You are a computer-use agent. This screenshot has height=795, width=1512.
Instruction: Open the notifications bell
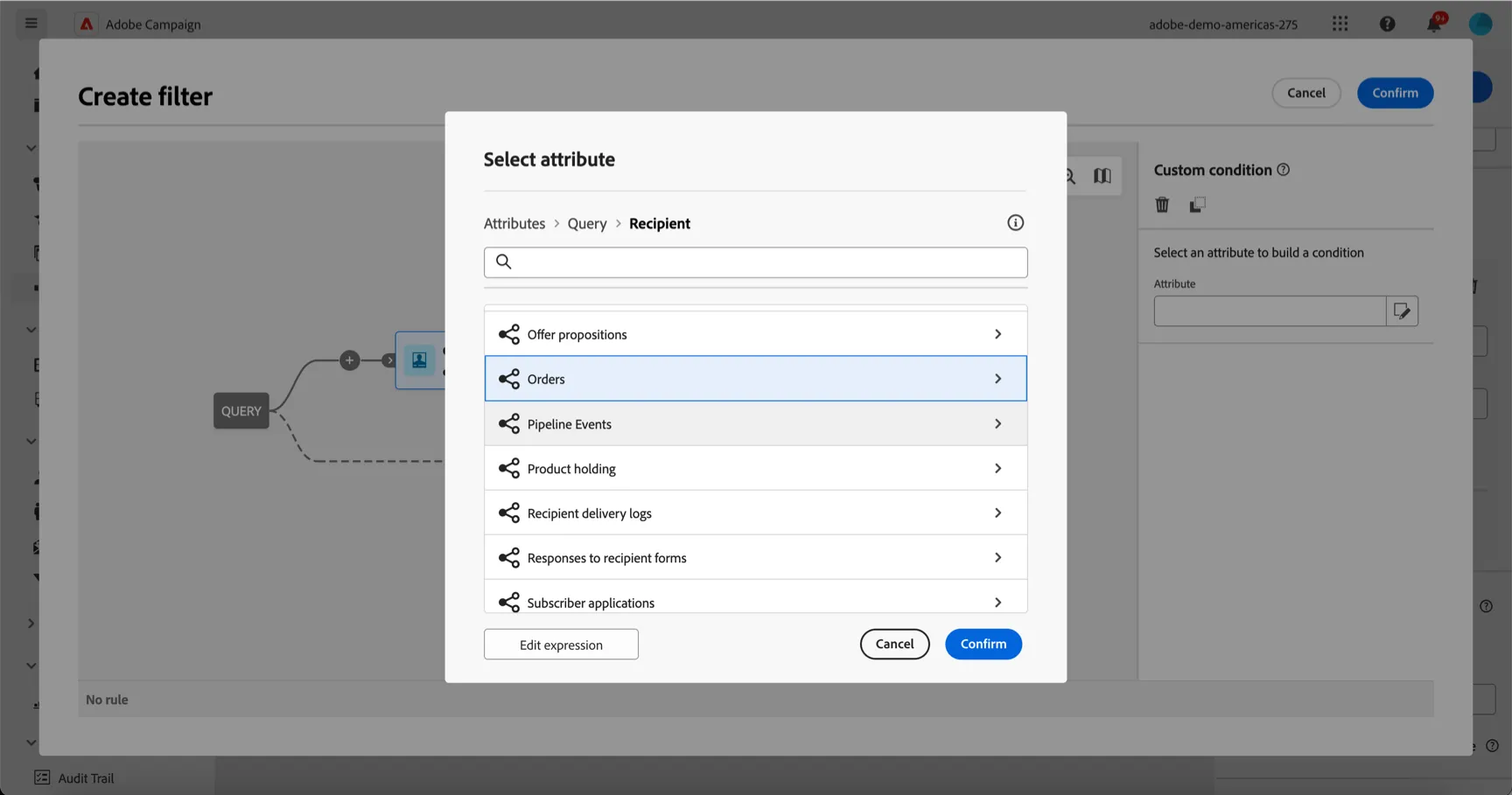[x=1433, y=24]
